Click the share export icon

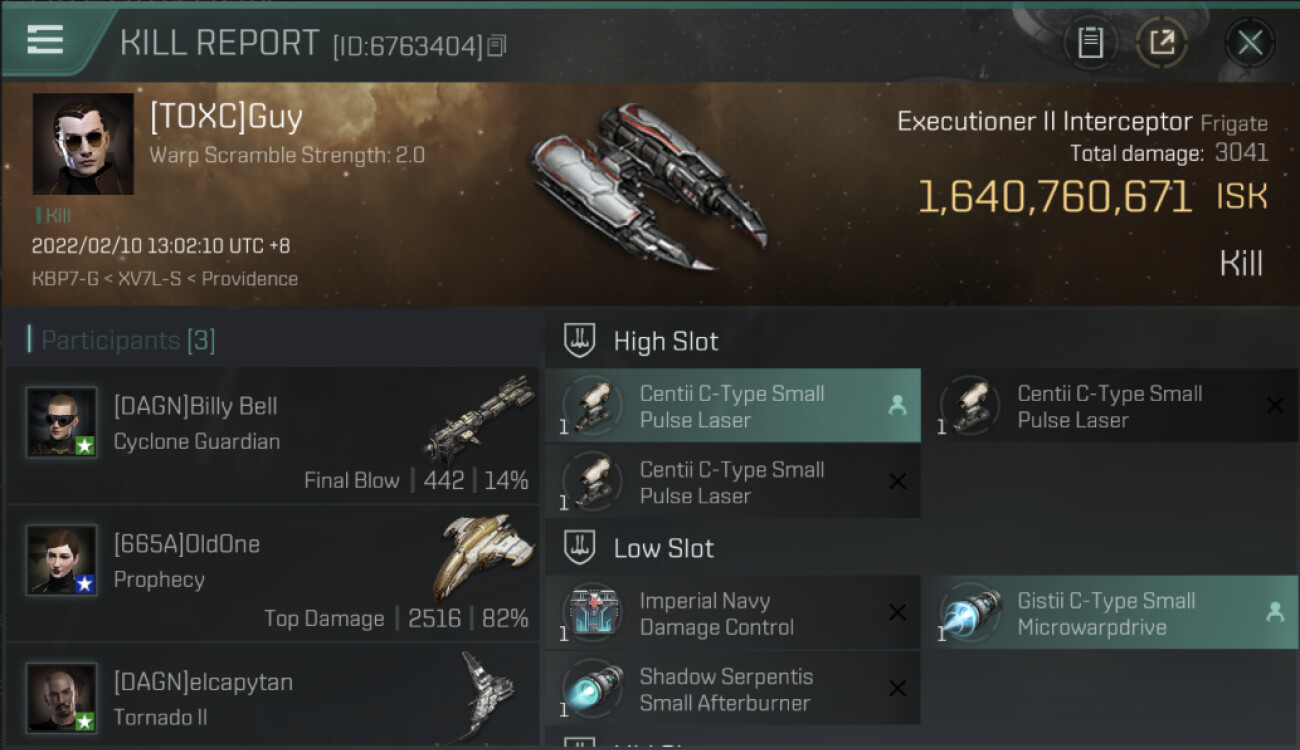point(1161,43)
